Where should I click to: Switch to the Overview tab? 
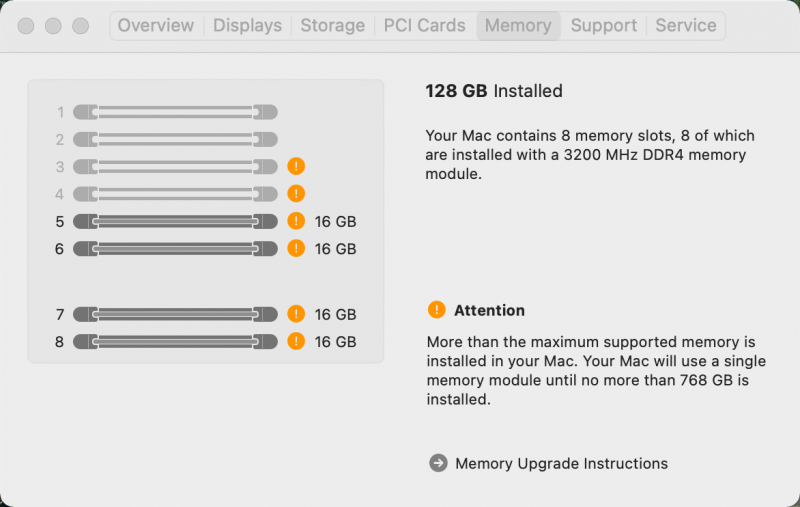(x=155, y=26)
